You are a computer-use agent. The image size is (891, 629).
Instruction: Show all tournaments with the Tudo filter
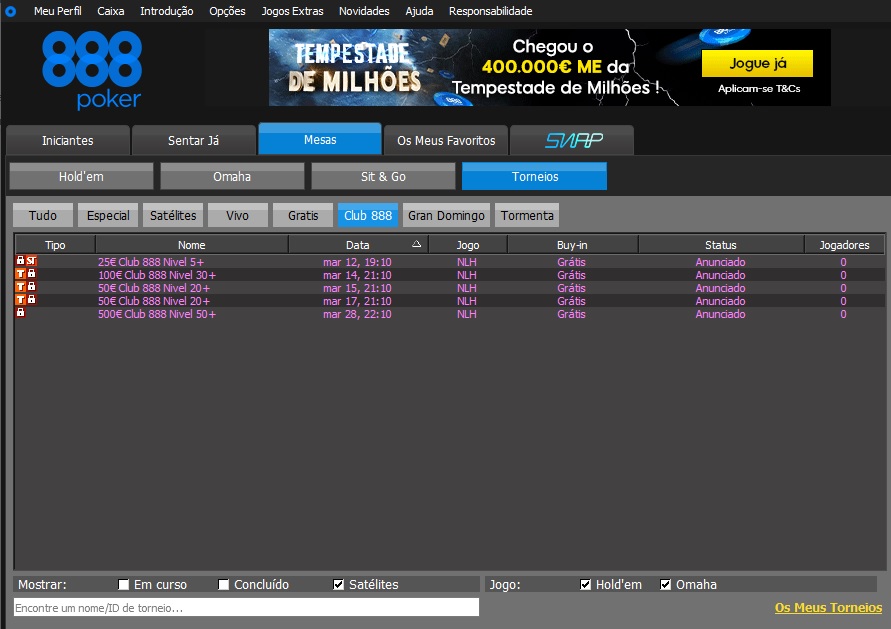(43, 215)
